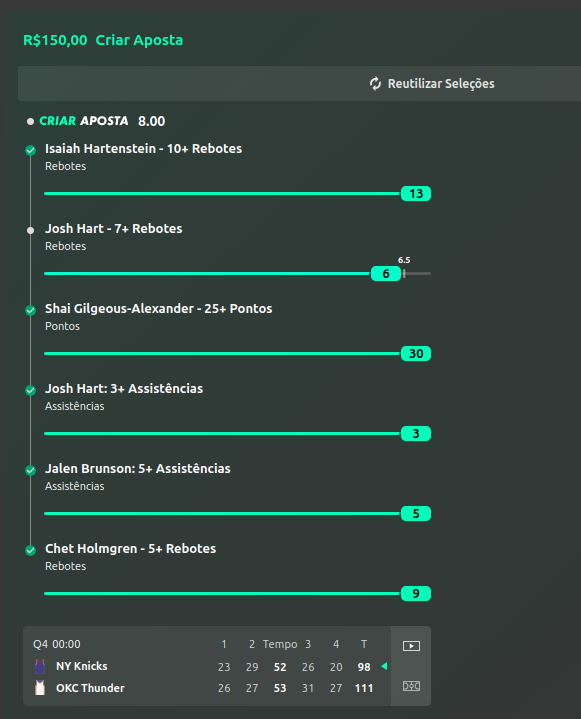Open the live stream play icon
Image resolution: width=581 pixels, height=719 pixels.
(411, 646)
